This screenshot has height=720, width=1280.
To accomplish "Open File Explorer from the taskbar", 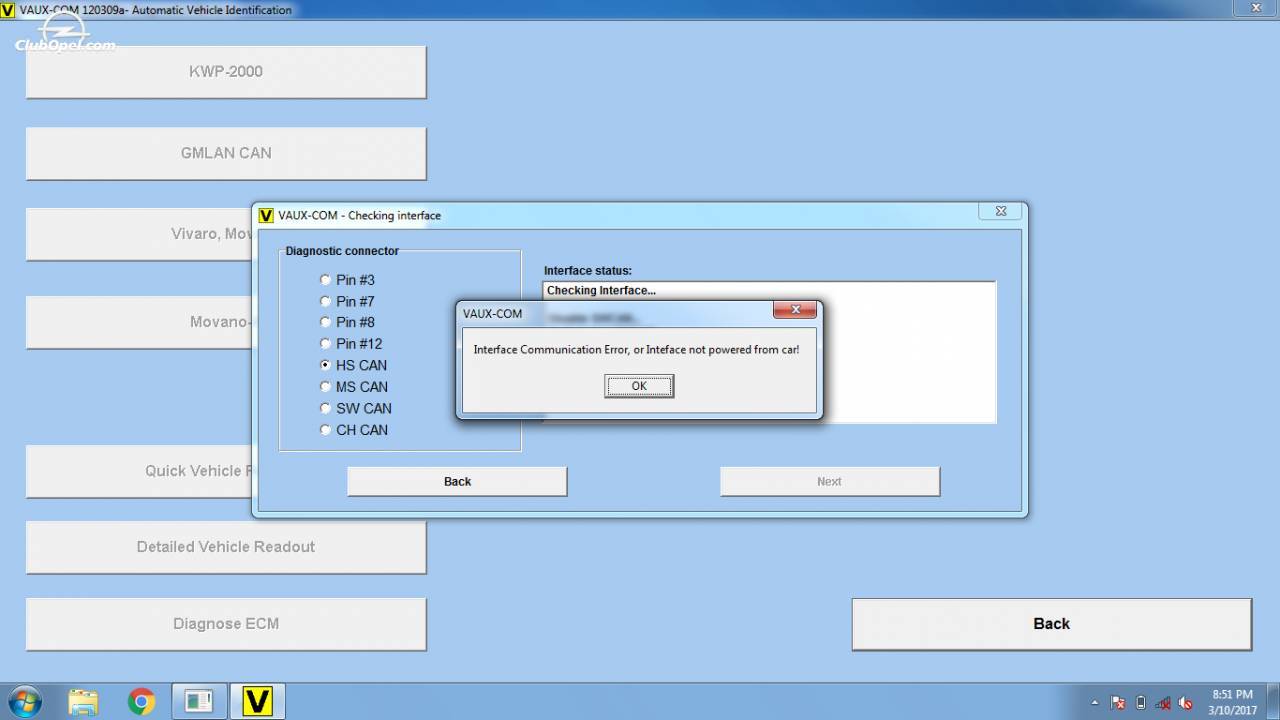I will (x=84, y=701).
